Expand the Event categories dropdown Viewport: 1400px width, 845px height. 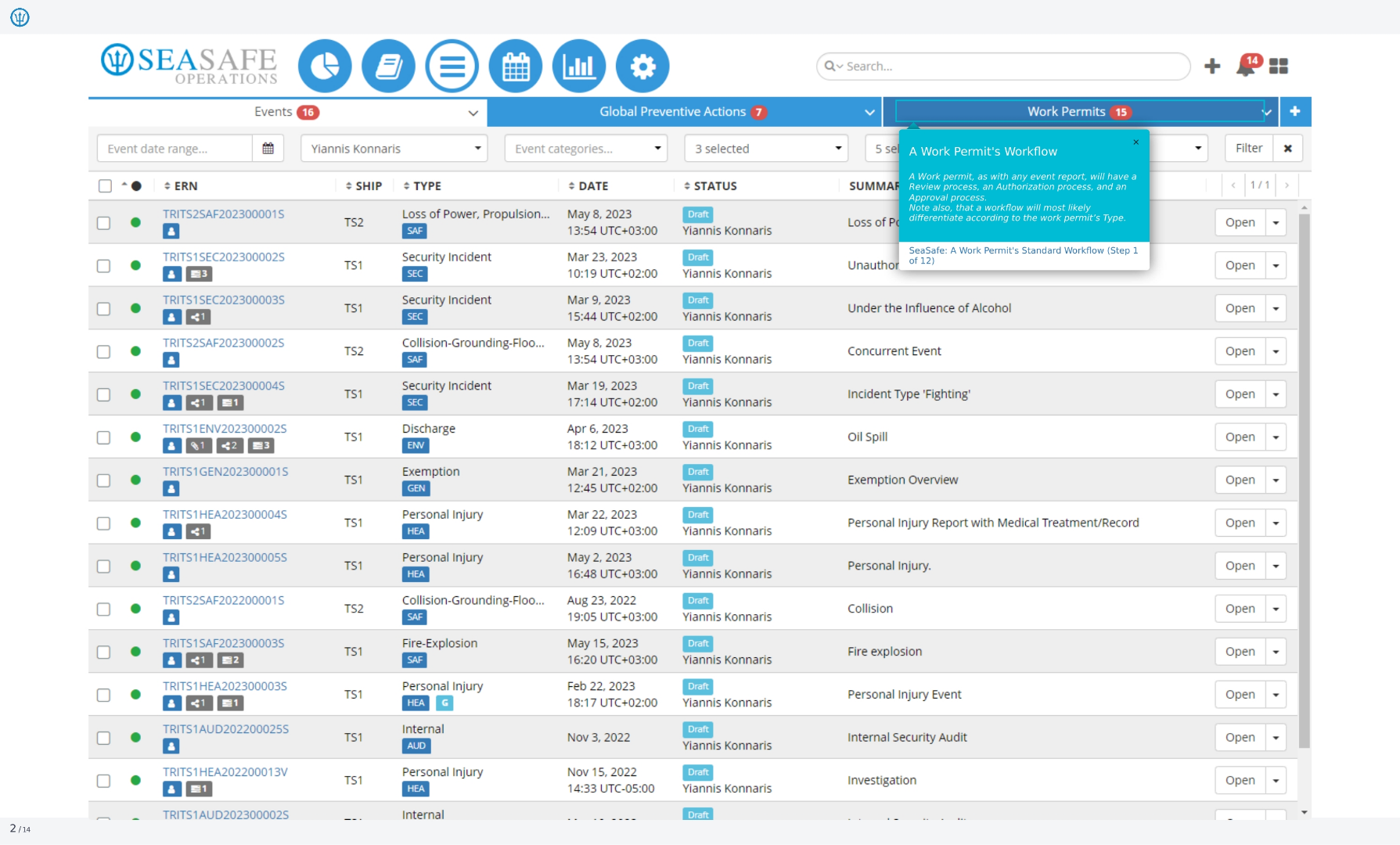coord(585,149)
